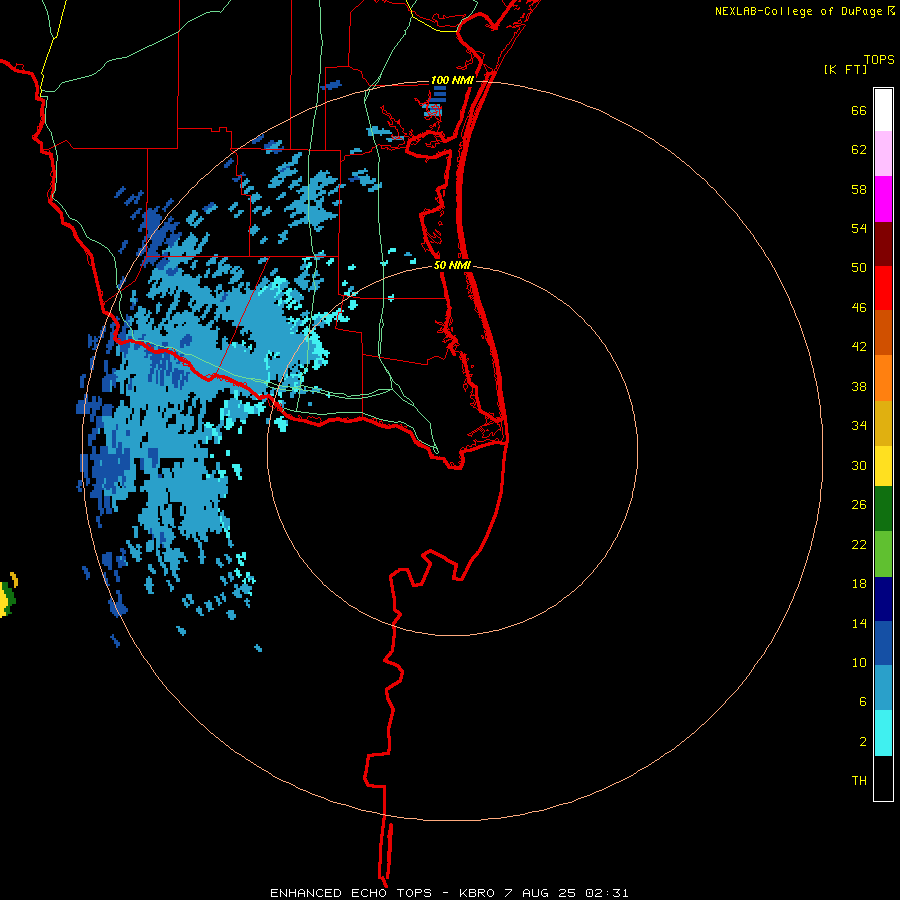Click the 6 value on the scale

[863, 702]
